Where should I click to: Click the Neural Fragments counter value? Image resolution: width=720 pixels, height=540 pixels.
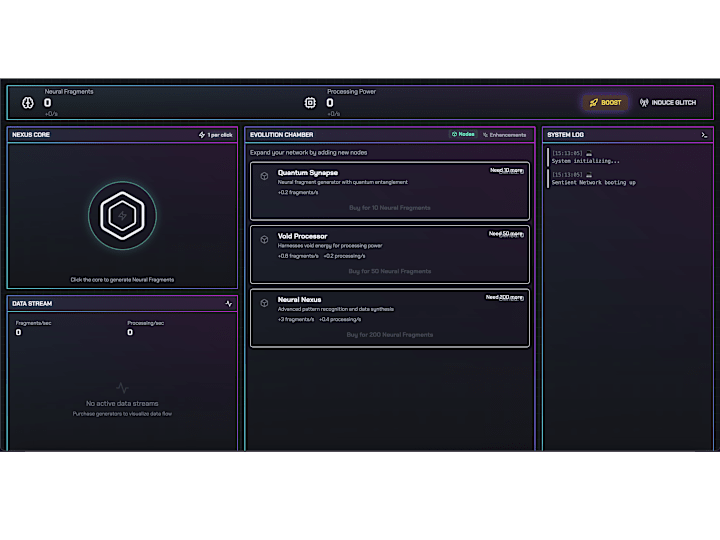click(47, 102)
